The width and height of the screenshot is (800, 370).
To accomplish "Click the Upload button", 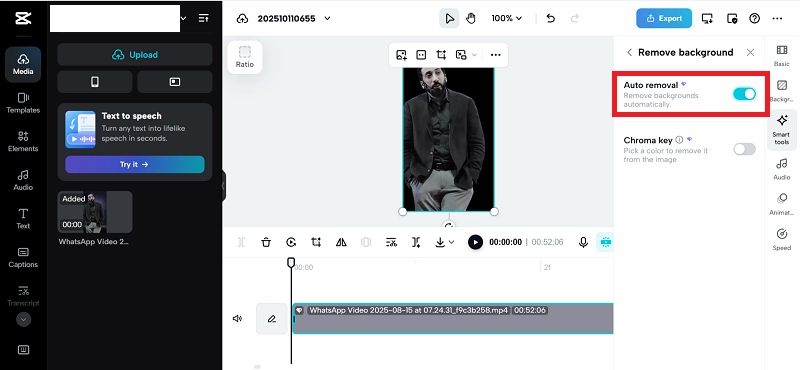I will tap(135, 55).
